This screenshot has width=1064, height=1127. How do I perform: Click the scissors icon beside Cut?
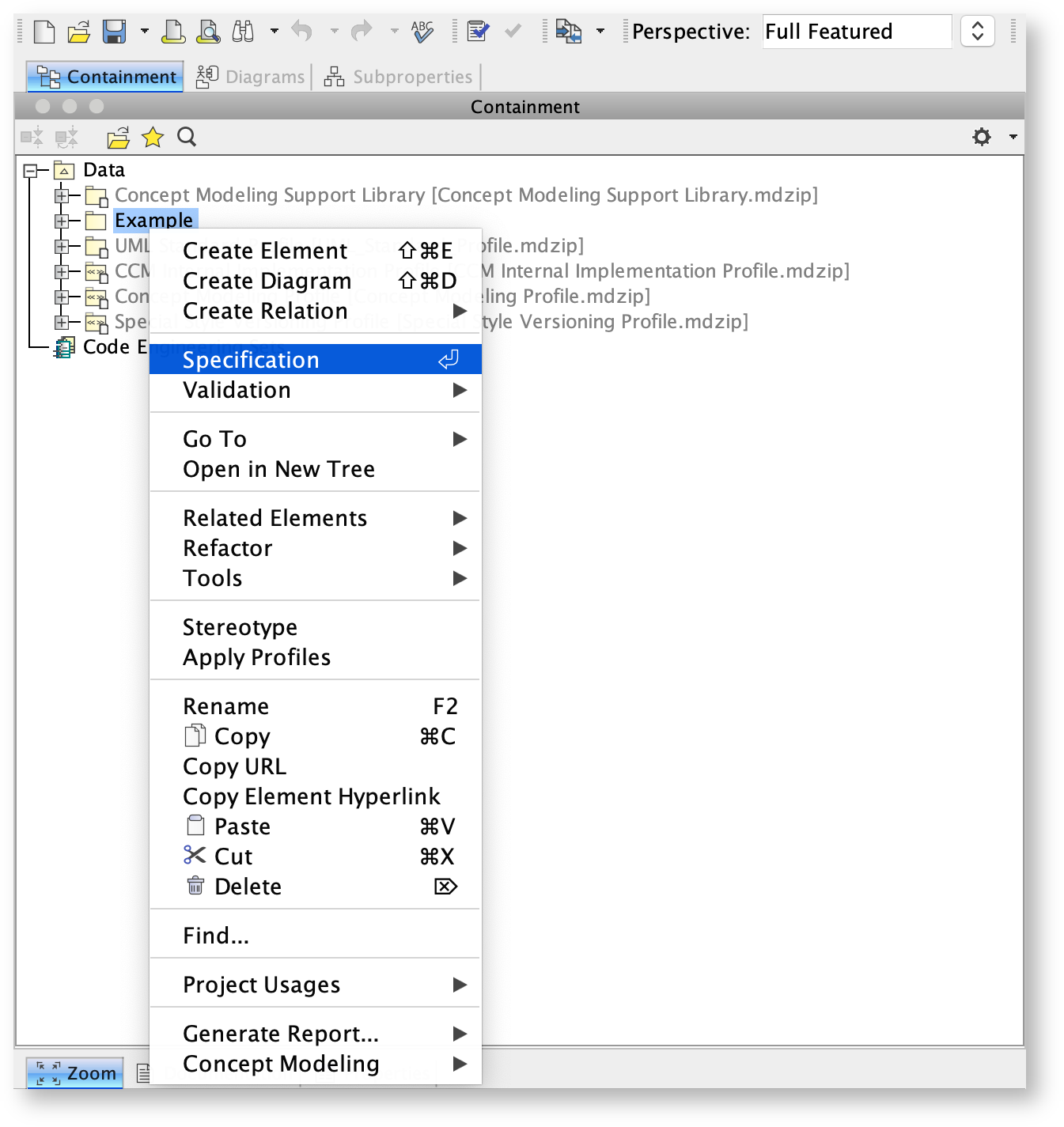195,855
